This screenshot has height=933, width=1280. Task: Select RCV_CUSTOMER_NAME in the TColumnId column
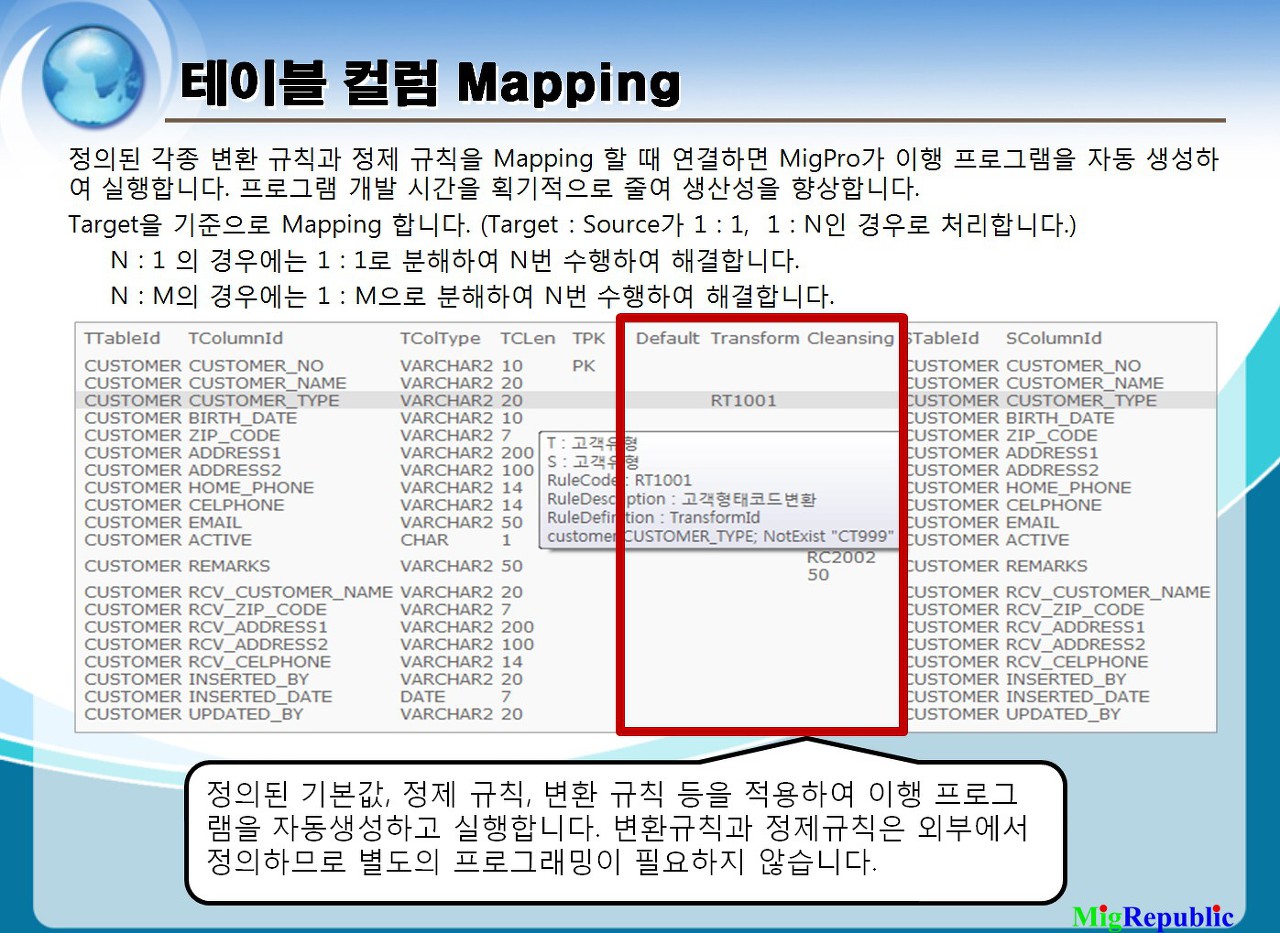(291, 592)
